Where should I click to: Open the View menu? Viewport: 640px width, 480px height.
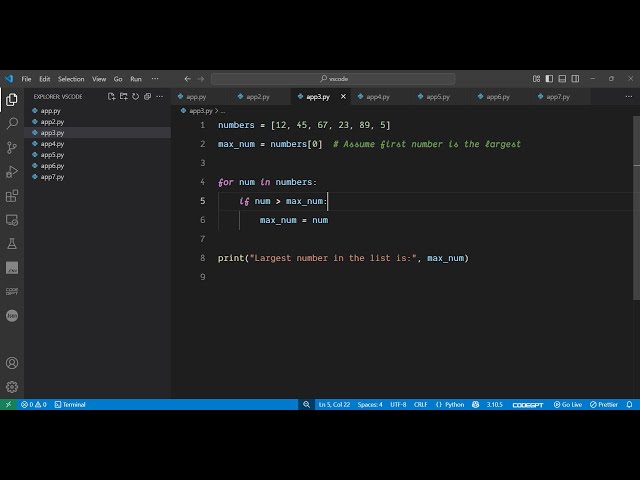click(99, 79)
